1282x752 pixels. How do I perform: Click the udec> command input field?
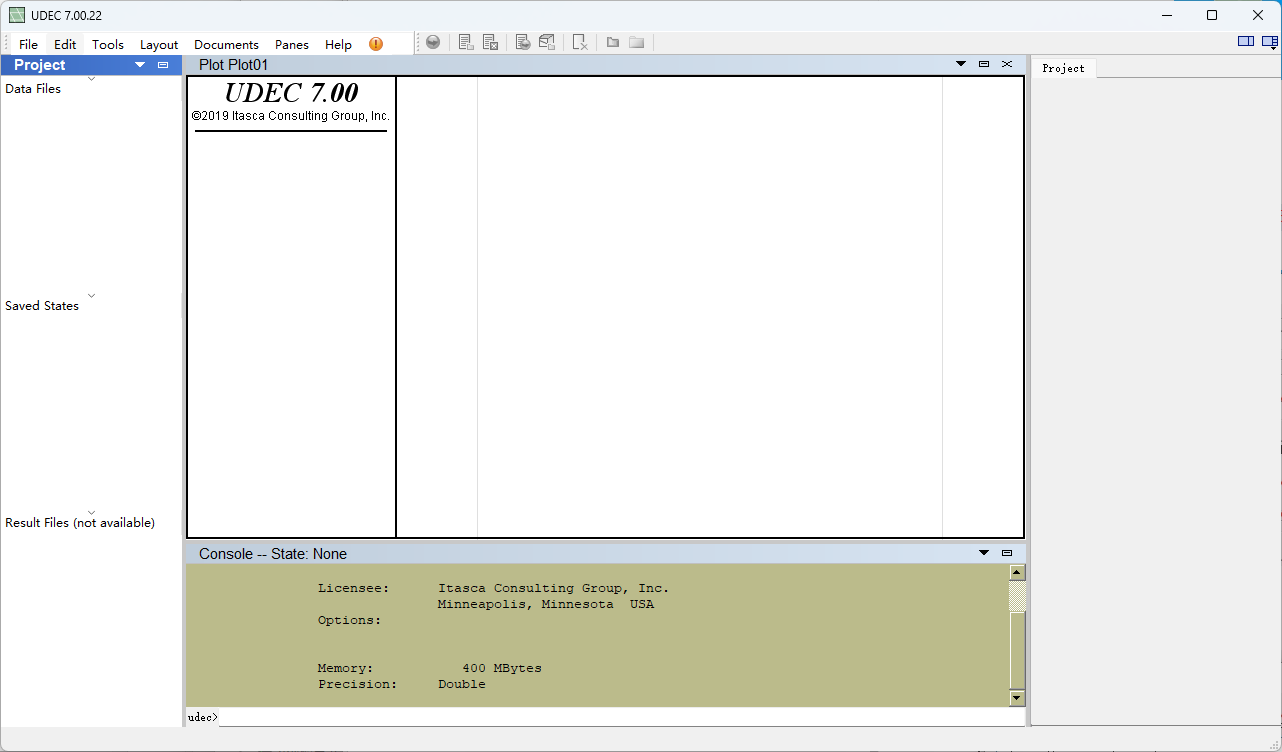(620, 717)
